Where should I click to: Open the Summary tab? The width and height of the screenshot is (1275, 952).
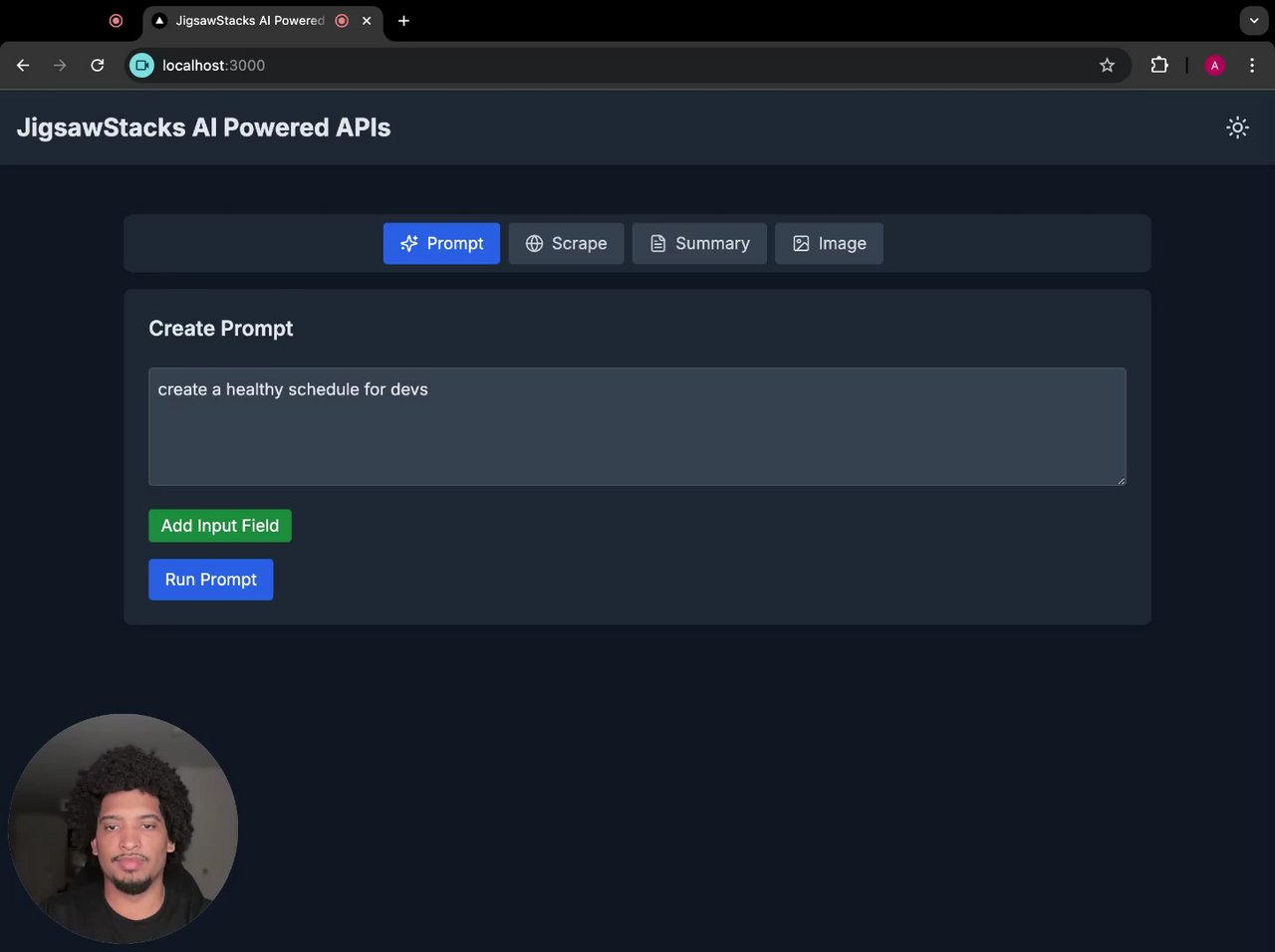[x=699, y=244]
